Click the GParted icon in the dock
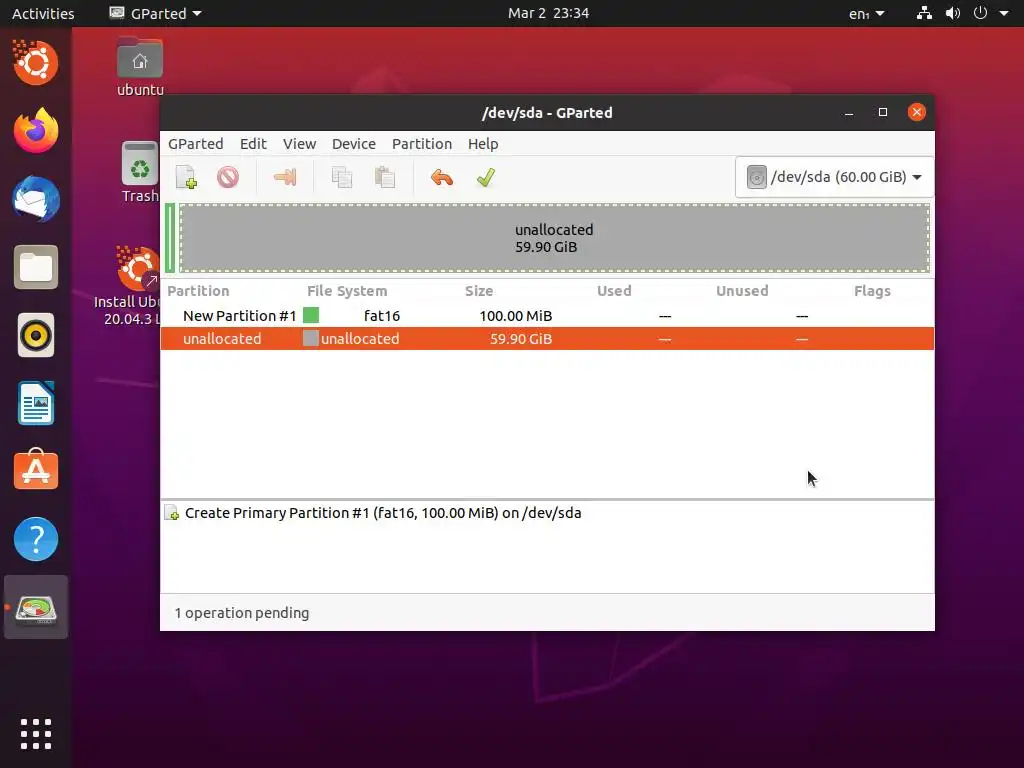This screenshot has width=1024, height=768. pos(36,607)
